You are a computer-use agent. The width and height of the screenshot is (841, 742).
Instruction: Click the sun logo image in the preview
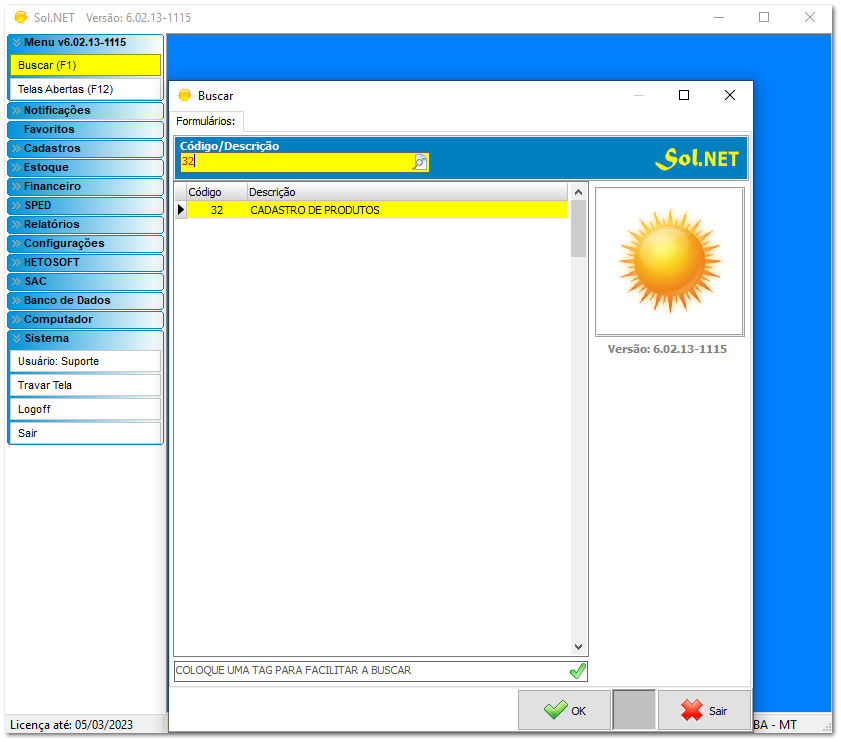click(x=669, y=261)
